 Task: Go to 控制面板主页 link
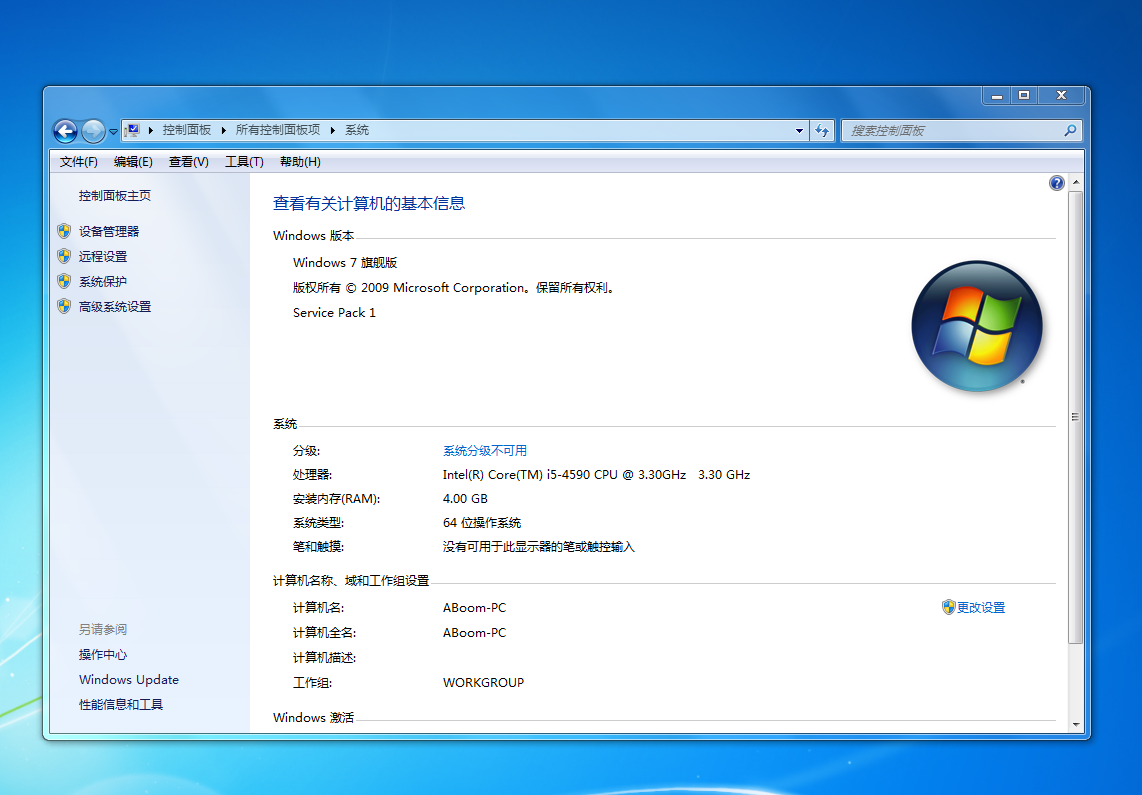pyautogui.click(x=115, y=196)
